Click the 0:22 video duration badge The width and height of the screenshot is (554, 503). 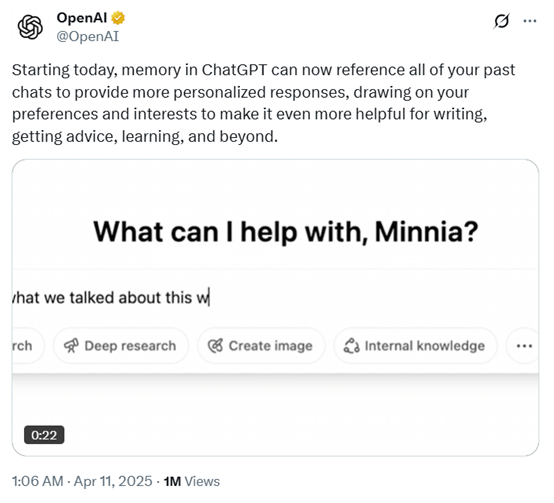click(x=44, y=435)
